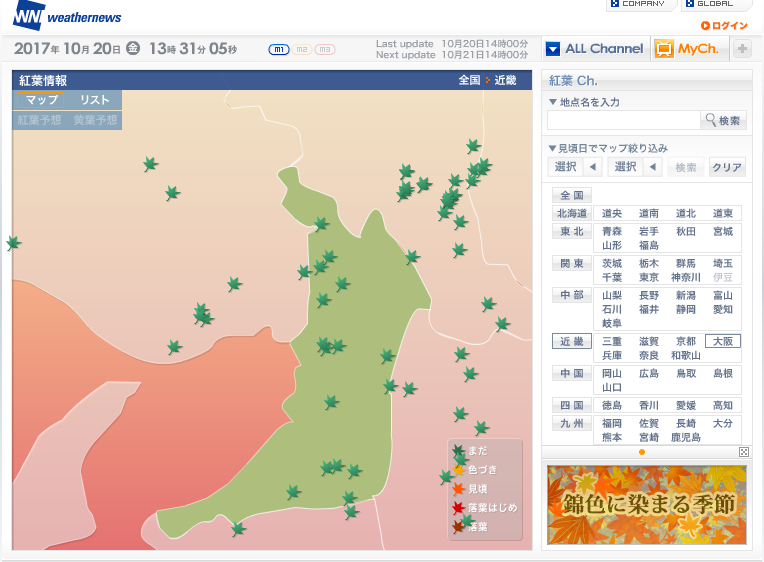Select m1 font size toggle

tap(279, 49)
